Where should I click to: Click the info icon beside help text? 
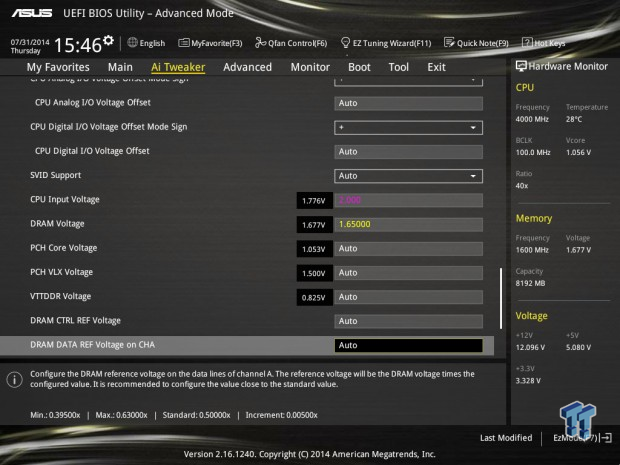tap(15, 380)
